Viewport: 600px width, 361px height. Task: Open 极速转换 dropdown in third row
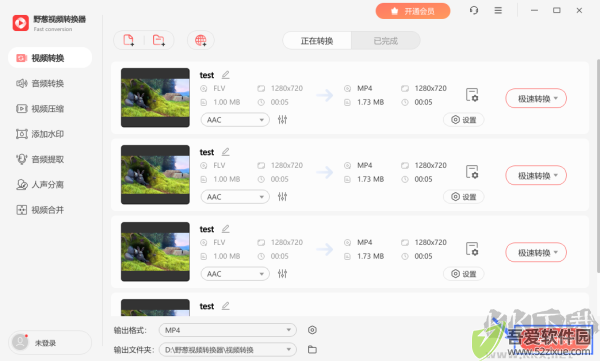pyautogui.click(x=536, y=253)
